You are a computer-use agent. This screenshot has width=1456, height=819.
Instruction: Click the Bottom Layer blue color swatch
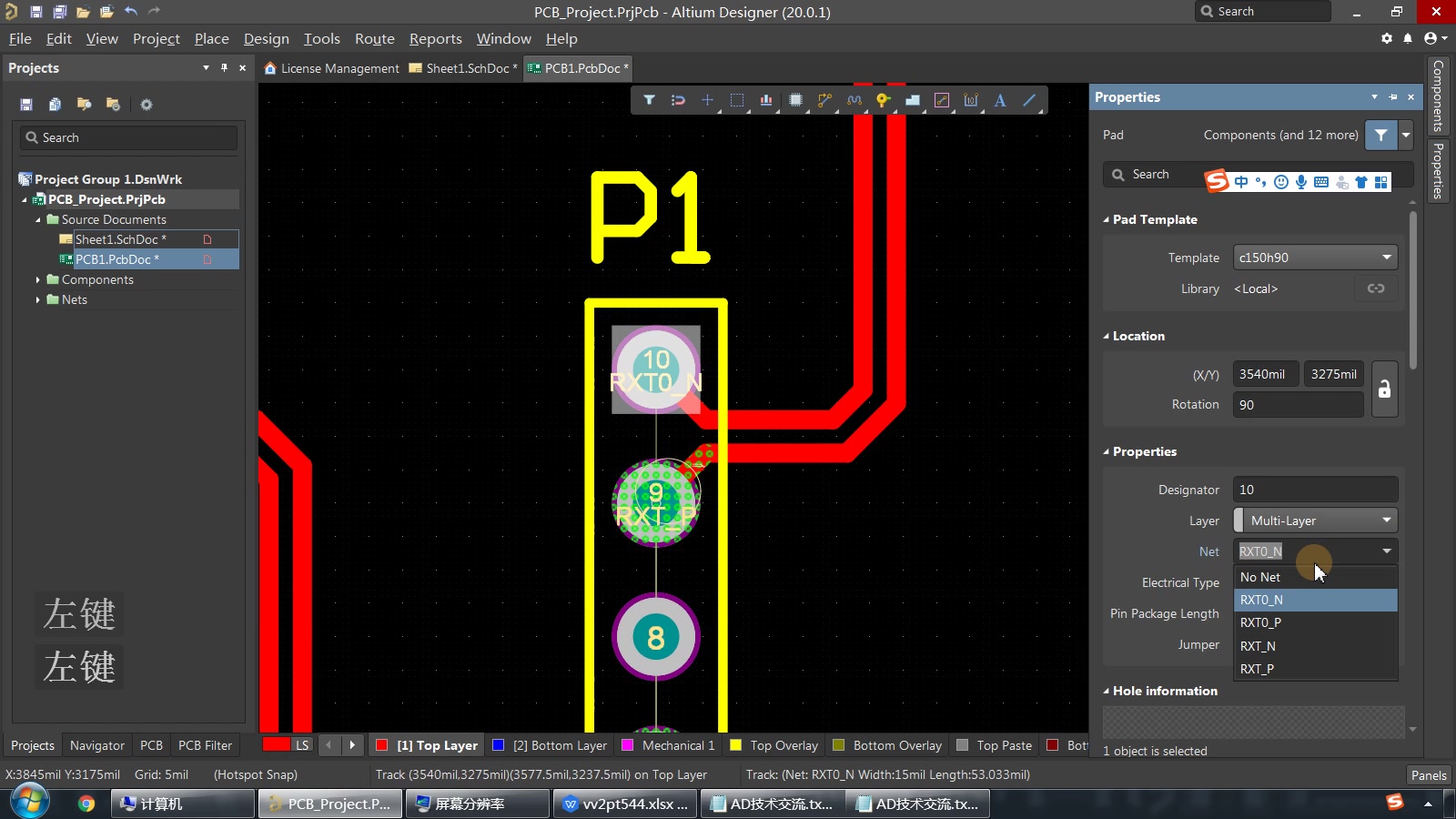pos(498,745)
